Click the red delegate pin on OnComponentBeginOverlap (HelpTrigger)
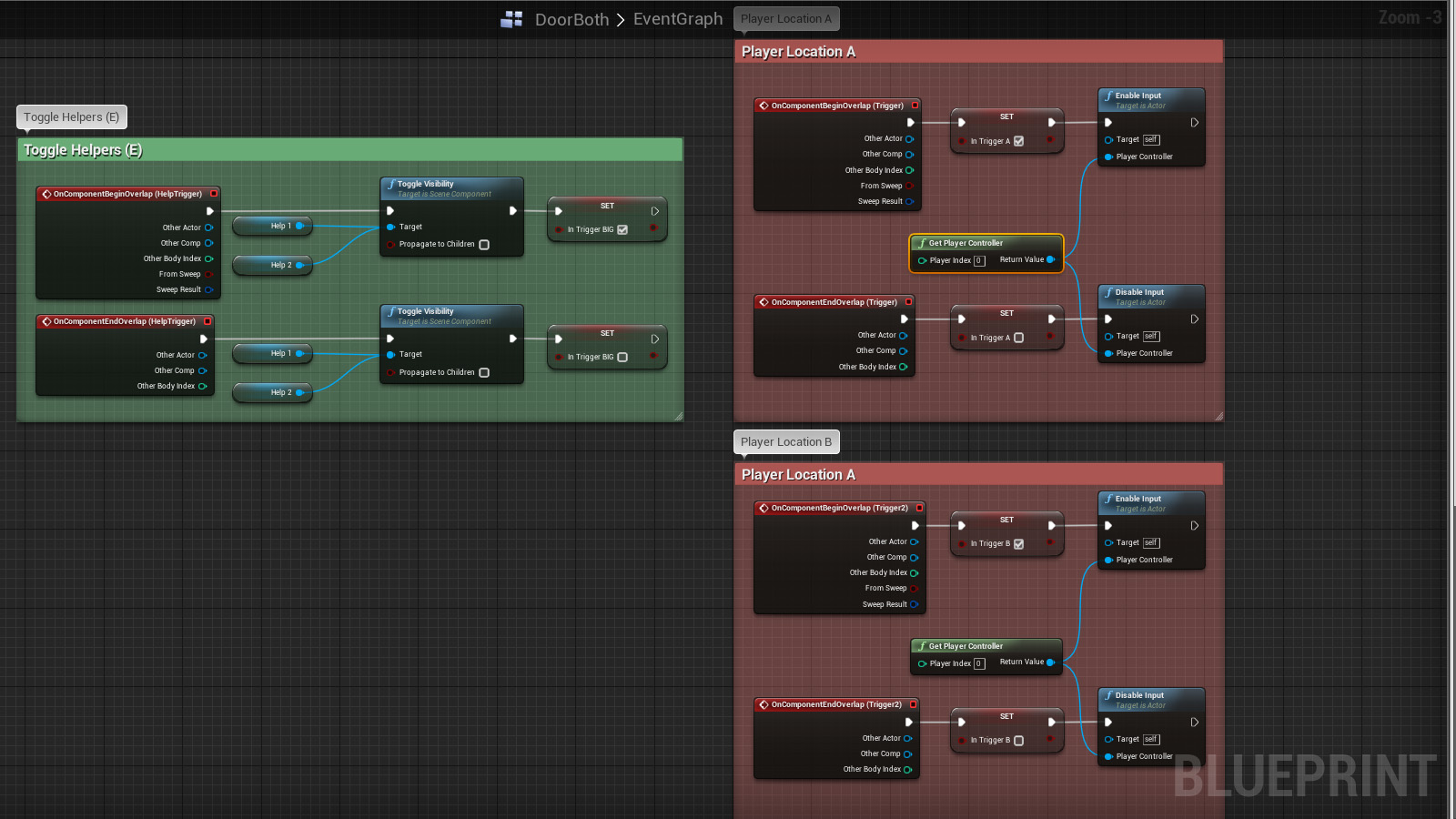This screenshot has height=819, width=1456. 214,193
